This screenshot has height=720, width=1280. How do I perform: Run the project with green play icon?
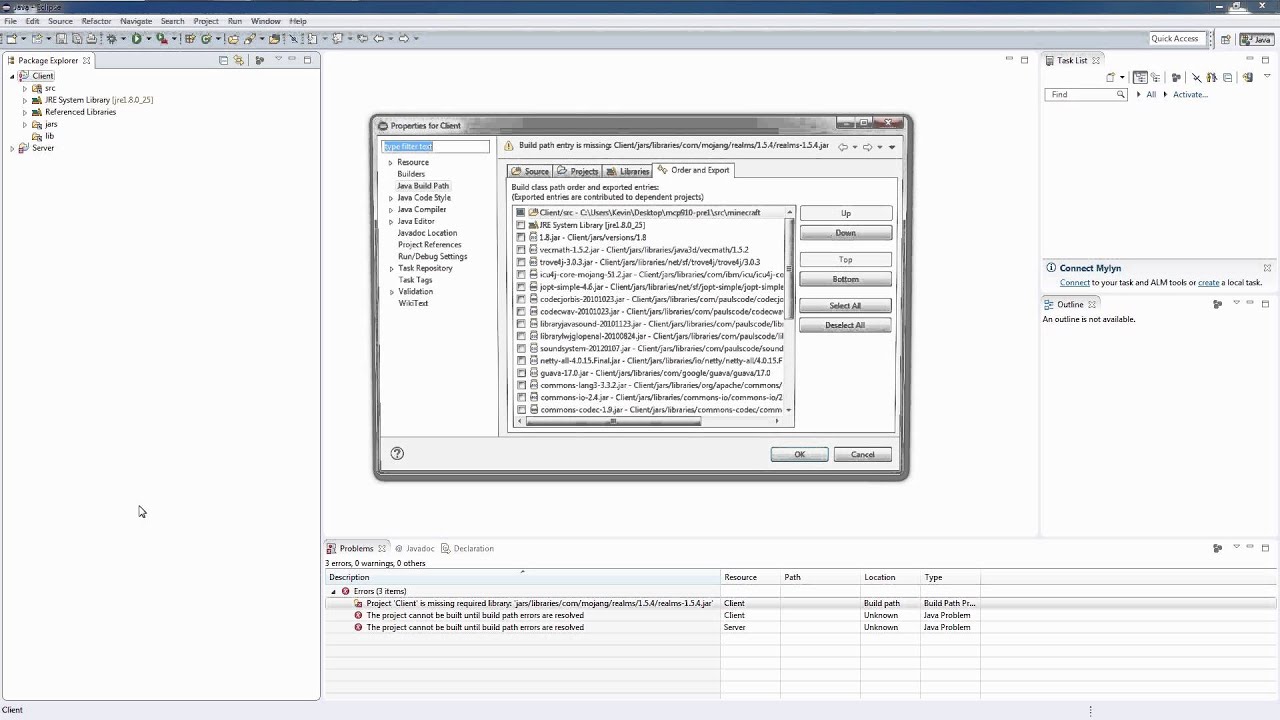click(x=136, y=39)
